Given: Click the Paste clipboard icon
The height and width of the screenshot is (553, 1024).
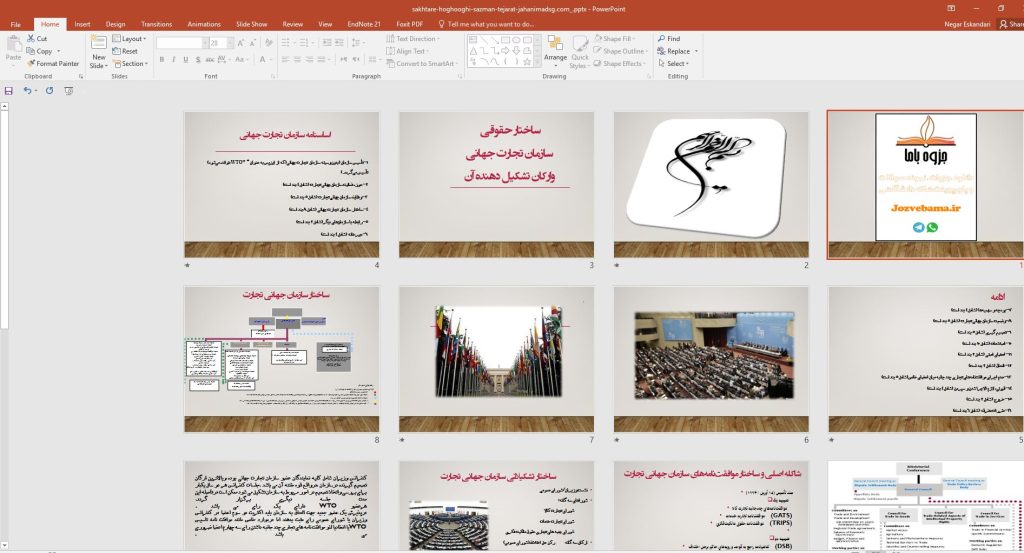Looking at the screenshot, I should 13,44.
